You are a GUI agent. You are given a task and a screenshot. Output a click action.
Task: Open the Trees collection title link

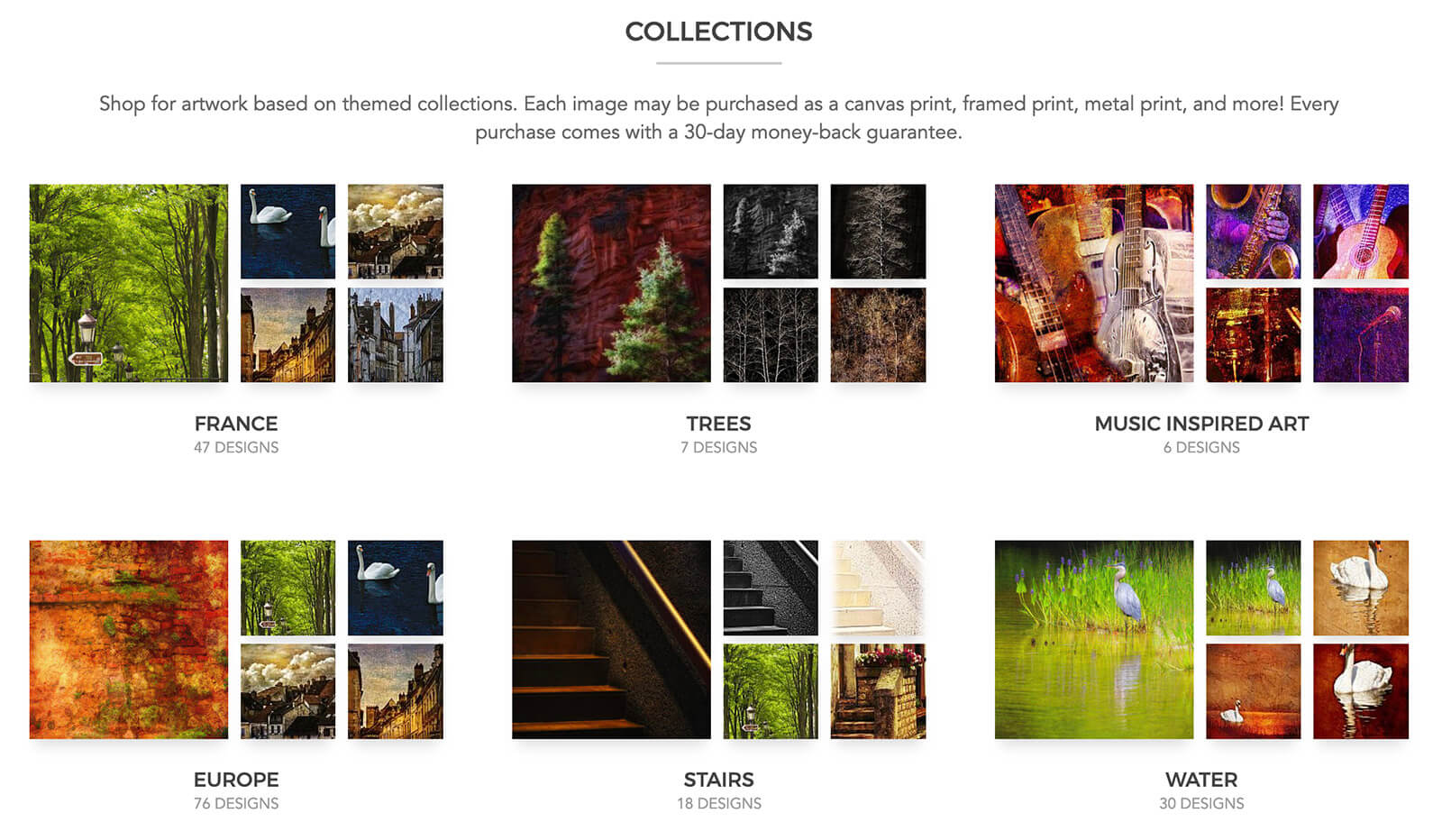pos(718,424)
